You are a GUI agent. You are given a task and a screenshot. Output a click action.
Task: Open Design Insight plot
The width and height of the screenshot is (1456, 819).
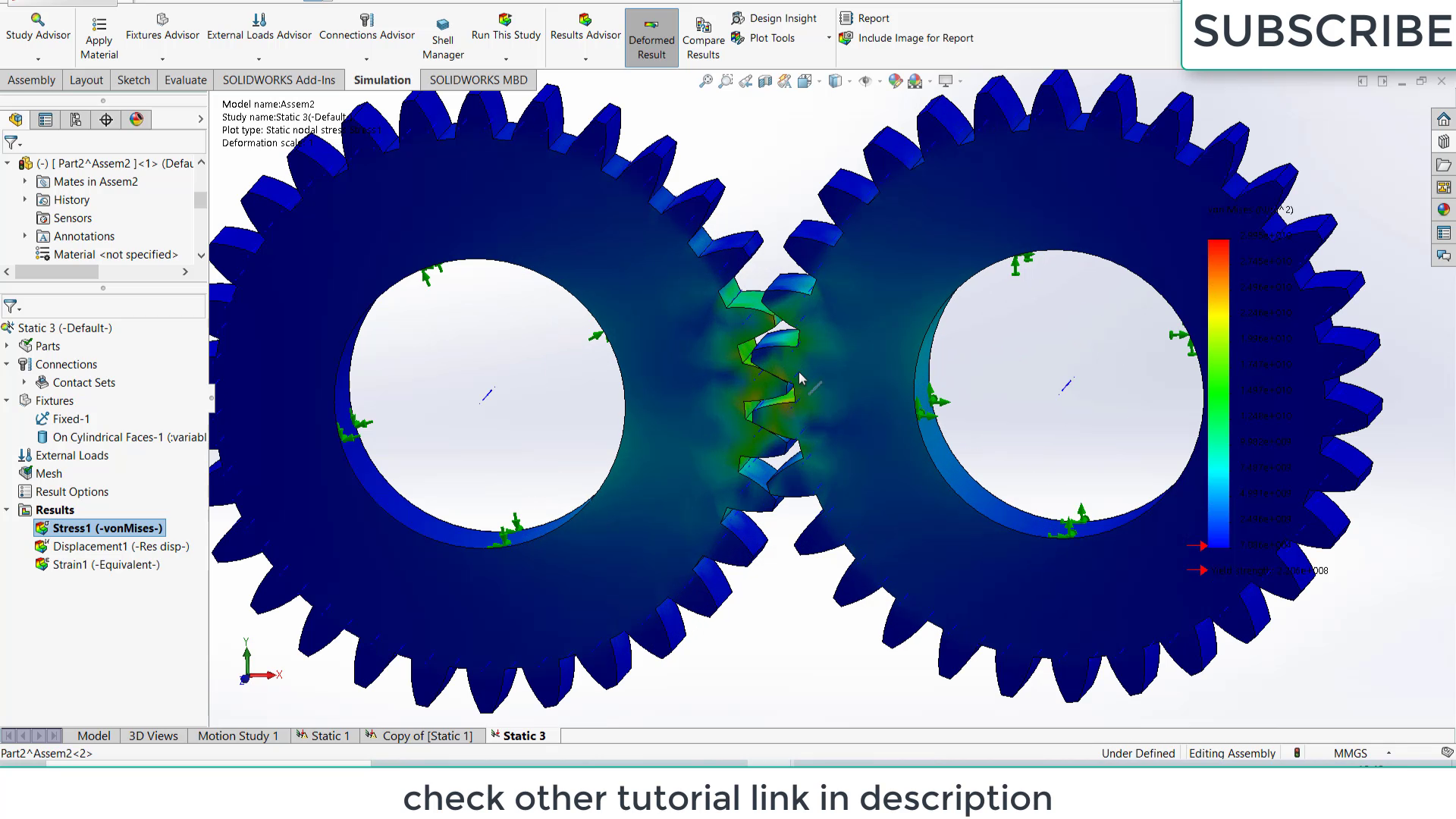pos(774,18)
